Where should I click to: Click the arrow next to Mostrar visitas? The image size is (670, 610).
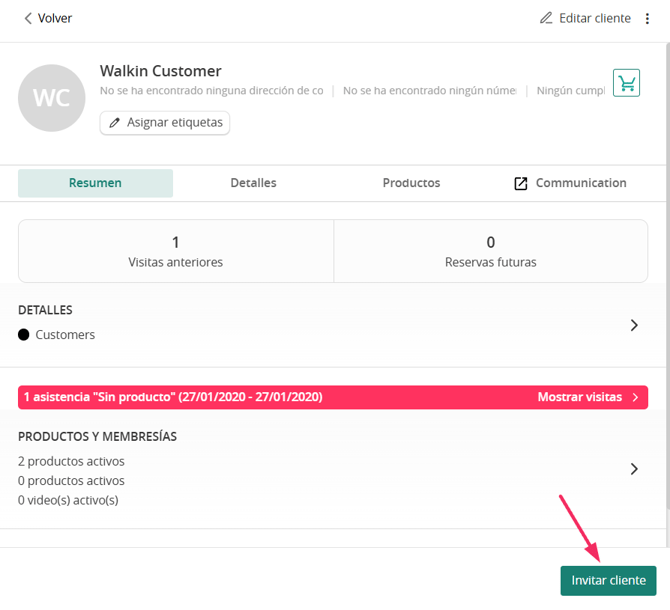pos(635,397)
